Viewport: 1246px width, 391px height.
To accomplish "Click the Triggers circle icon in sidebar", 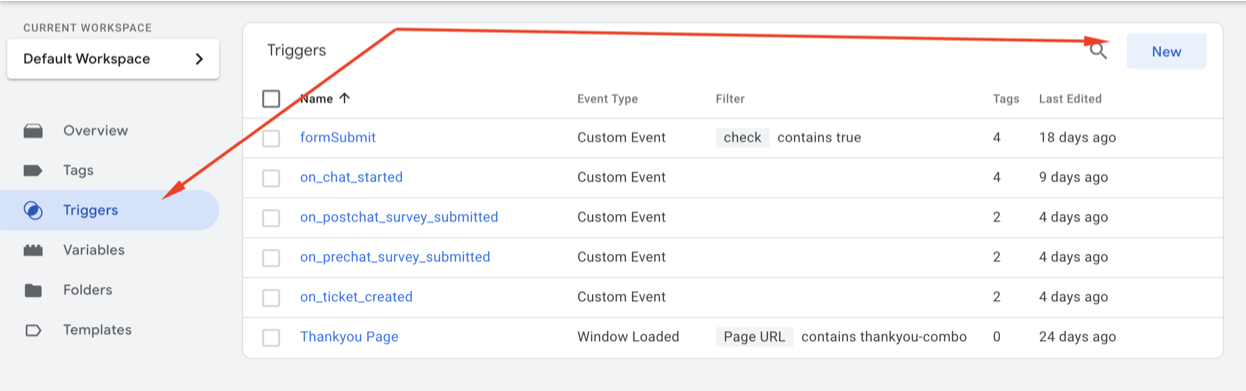I will pyautogui.click(x=33, y=210).
